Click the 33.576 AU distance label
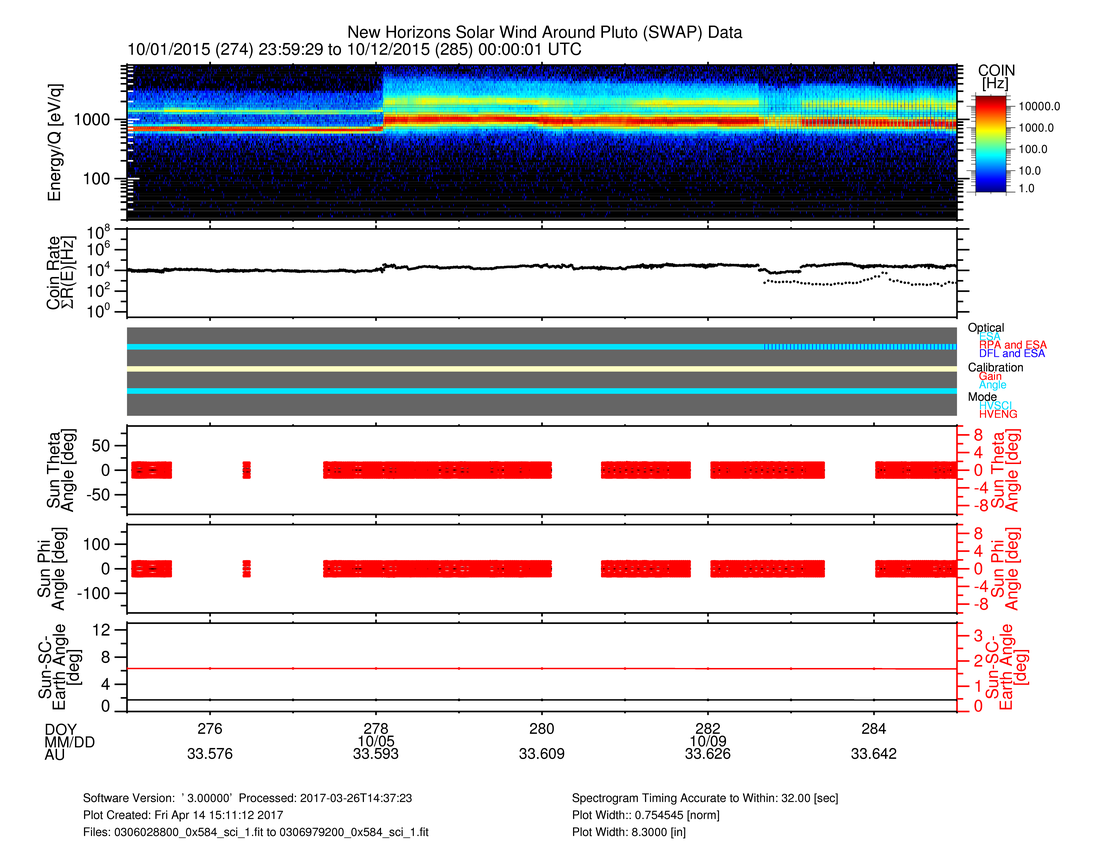Screen dimensions: 1100x850 click(210, 756)
